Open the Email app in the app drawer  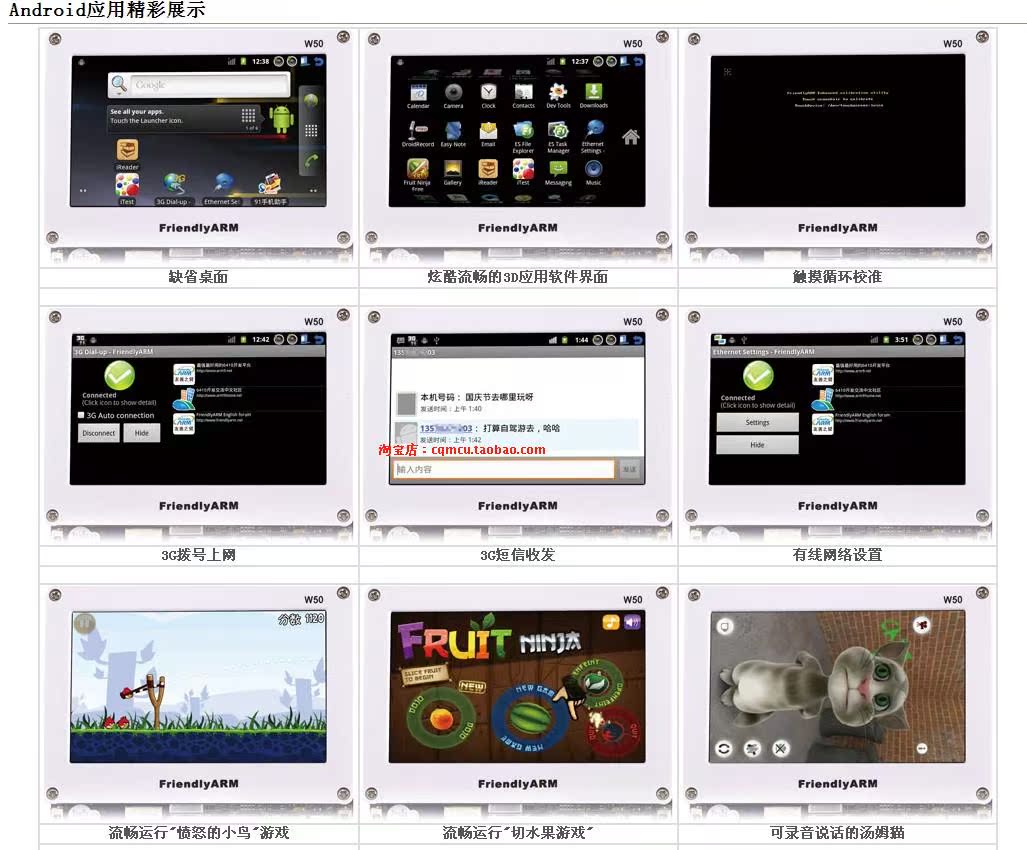pos(489,134)
